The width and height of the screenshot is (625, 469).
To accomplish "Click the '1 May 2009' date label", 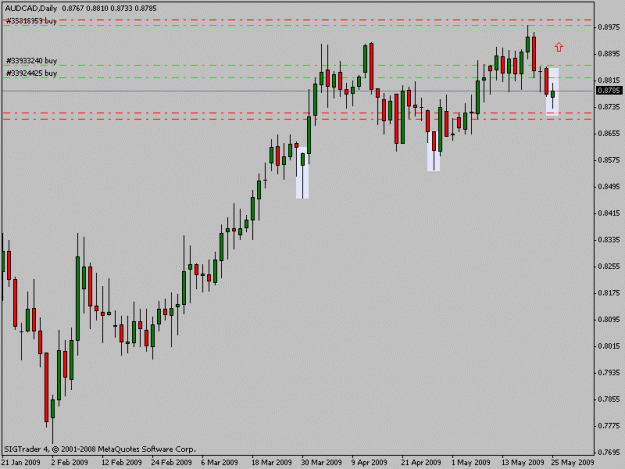I will [x=471, y=462].
